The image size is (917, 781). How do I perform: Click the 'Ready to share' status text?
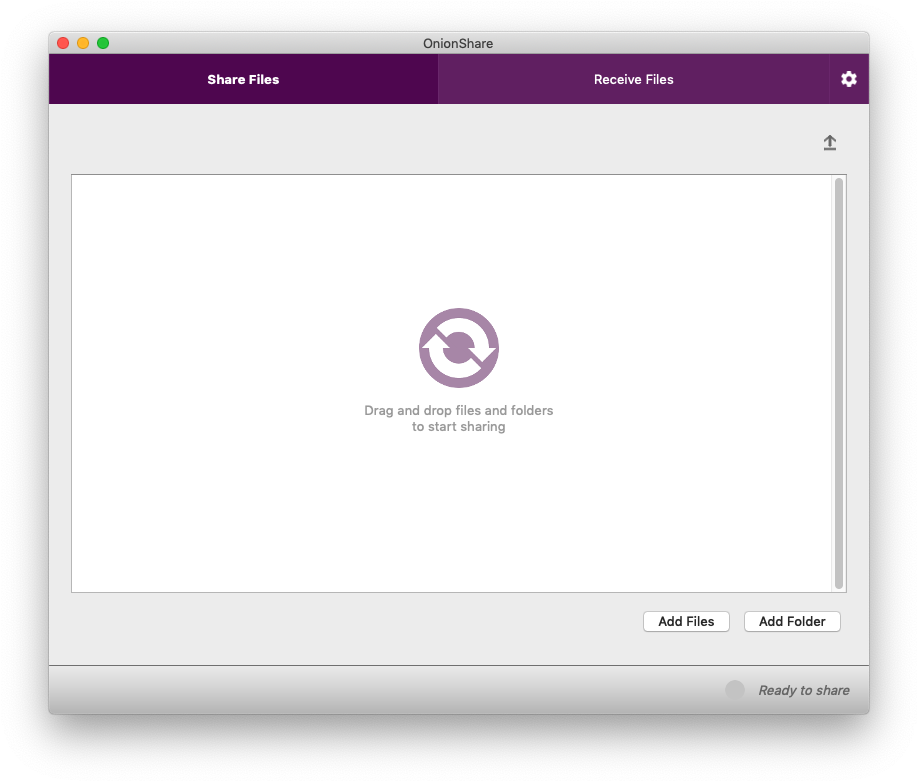pos(803,690)
